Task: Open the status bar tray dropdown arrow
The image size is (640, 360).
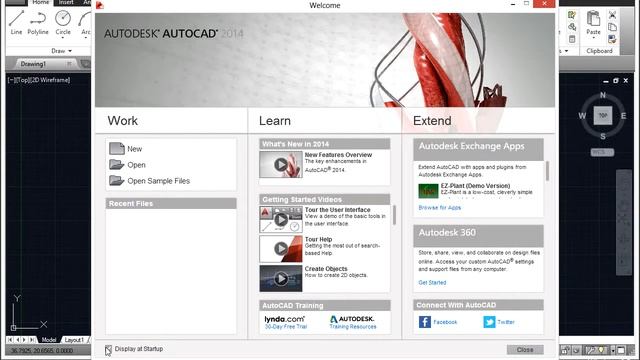Action: coord(613,350)
